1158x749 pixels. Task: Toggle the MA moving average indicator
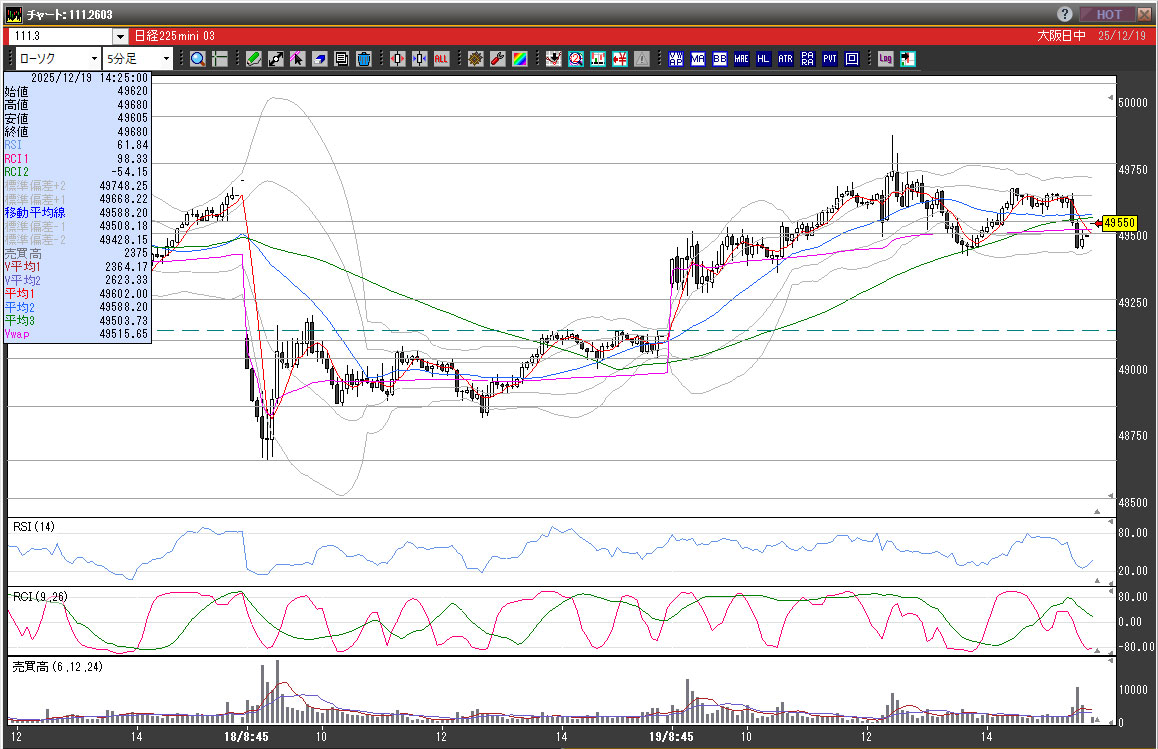[698, 59]
